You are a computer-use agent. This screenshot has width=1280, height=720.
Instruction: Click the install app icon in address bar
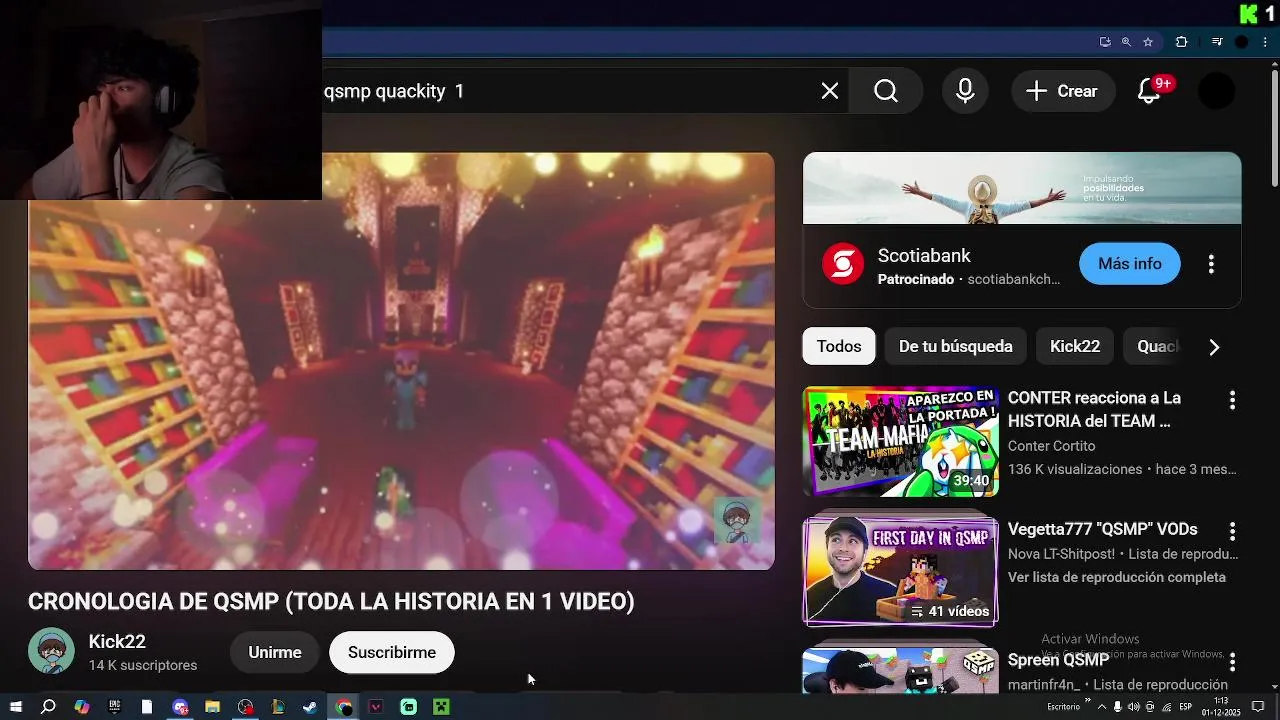(x=1105, y=42)
